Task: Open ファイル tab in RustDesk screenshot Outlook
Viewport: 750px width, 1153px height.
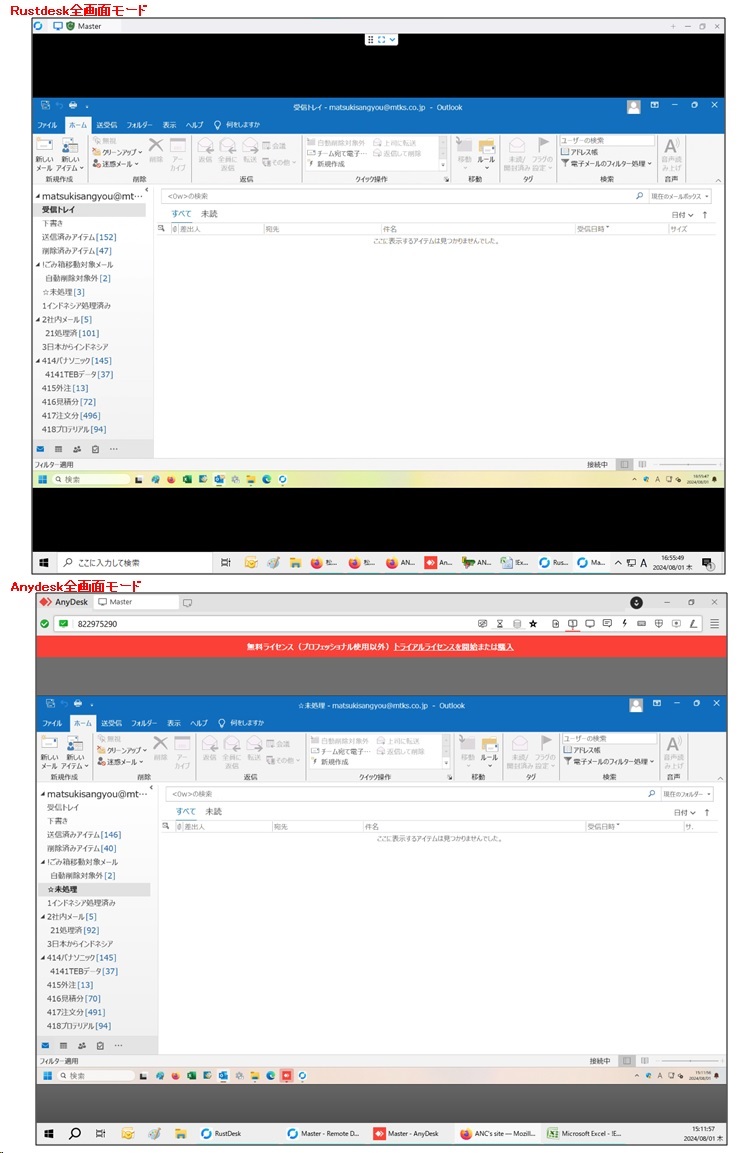Action: [48, 125]
